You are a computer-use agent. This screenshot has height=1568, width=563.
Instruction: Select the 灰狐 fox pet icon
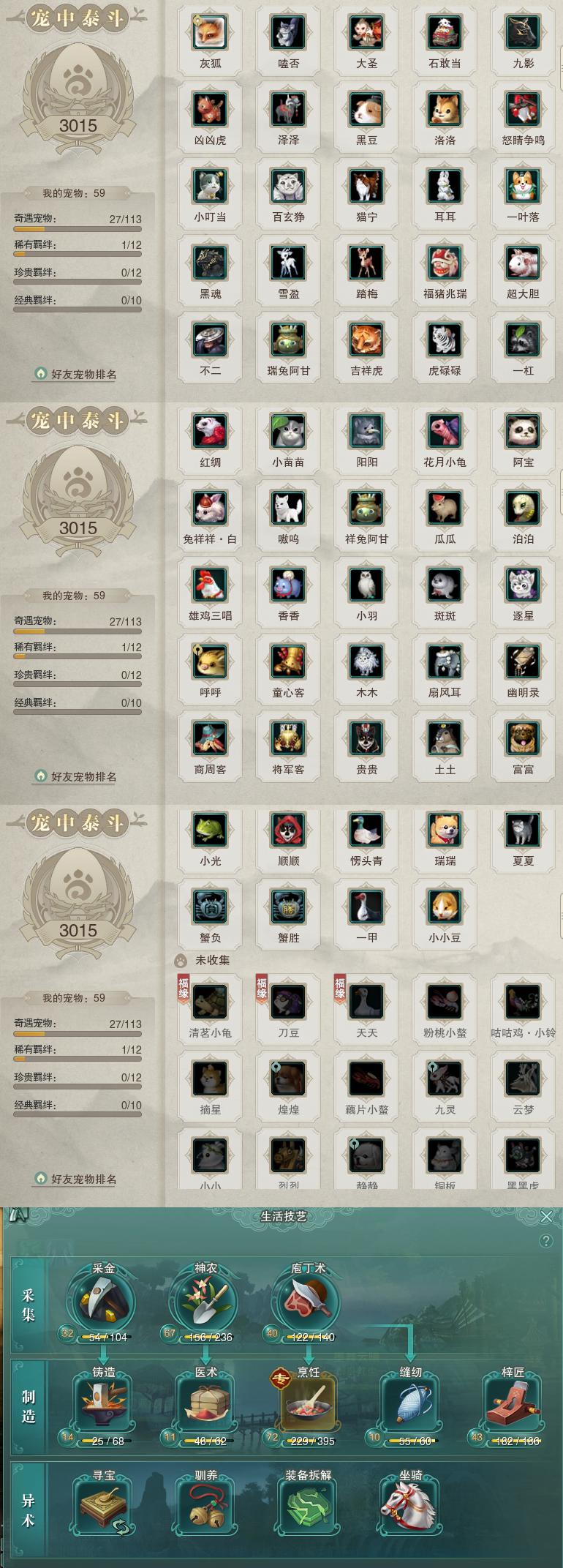point(210,33)
